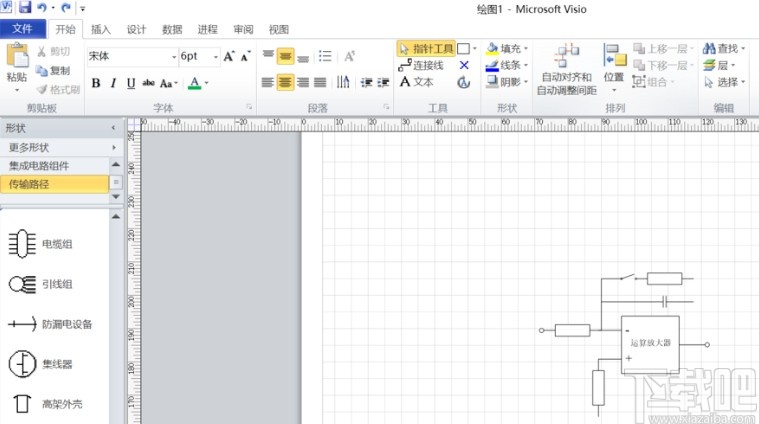Increase paragraph indent
The width and height of the screenshot is (759, 424).
(383, 83)
